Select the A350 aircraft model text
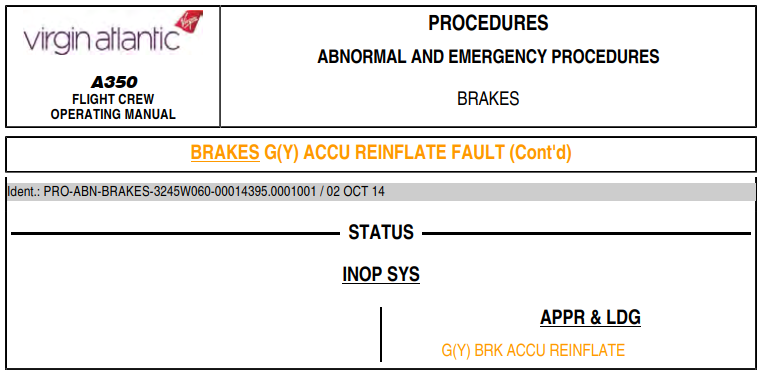 114,83
